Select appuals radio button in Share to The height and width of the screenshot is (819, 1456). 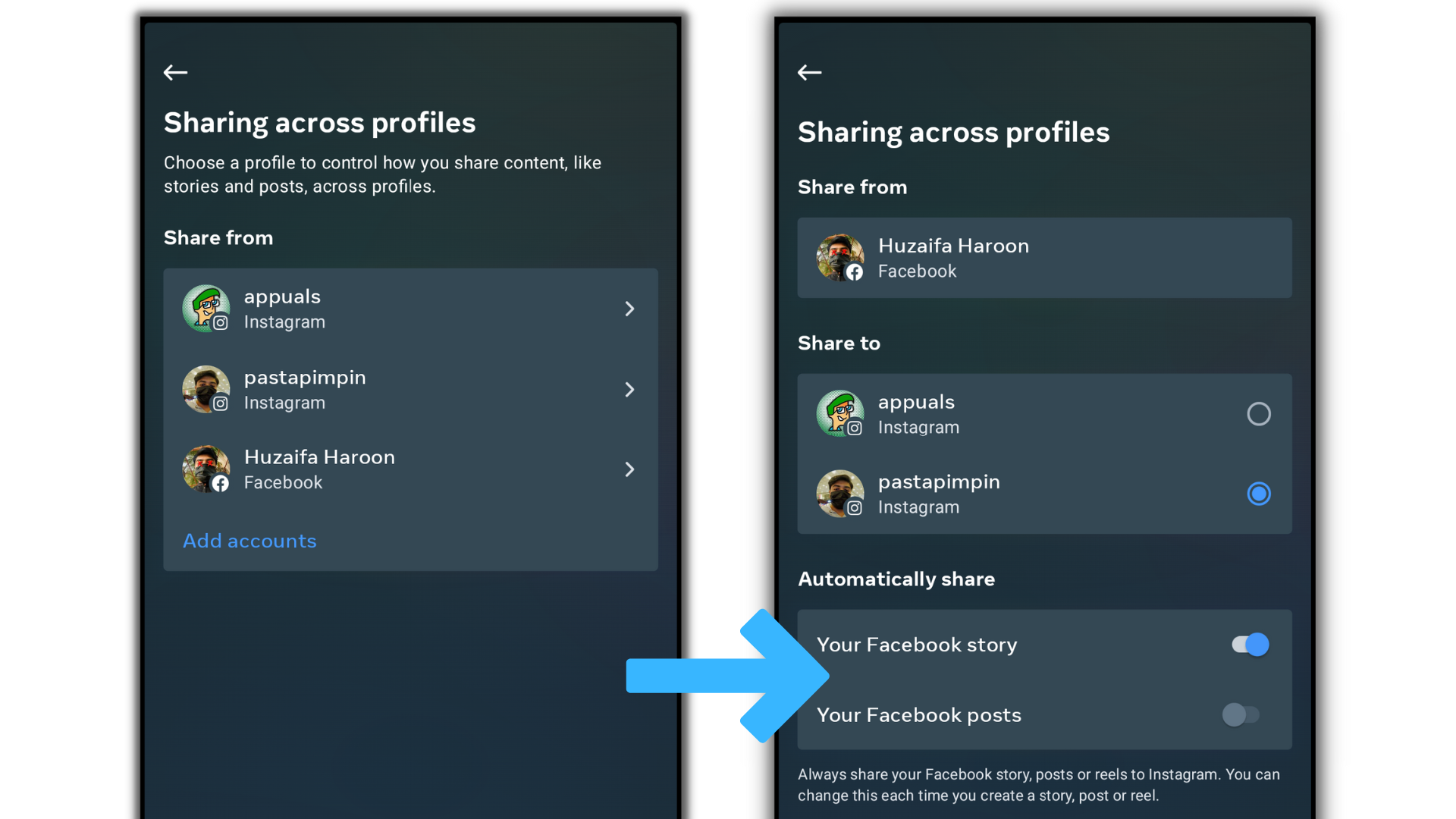coord(1258,414)
